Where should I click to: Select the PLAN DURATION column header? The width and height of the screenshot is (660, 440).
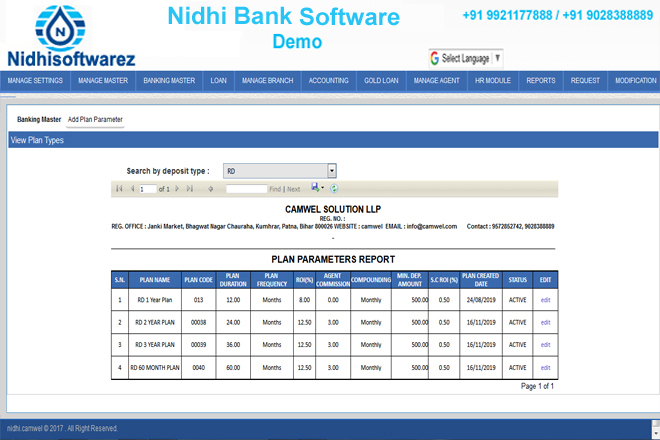pos(233,280)
